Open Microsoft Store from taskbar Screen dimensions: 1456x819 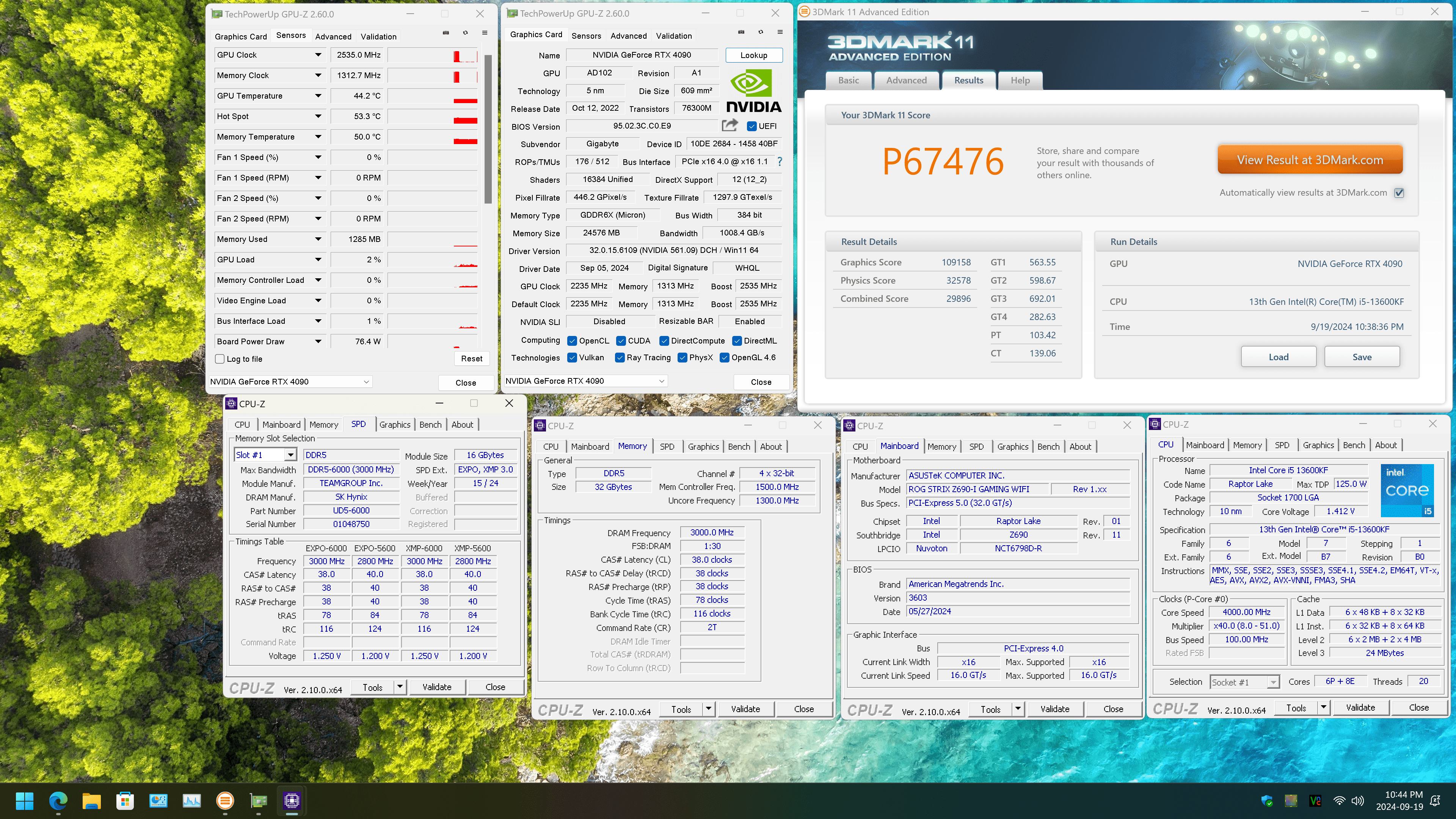click(x=125, y=800)
